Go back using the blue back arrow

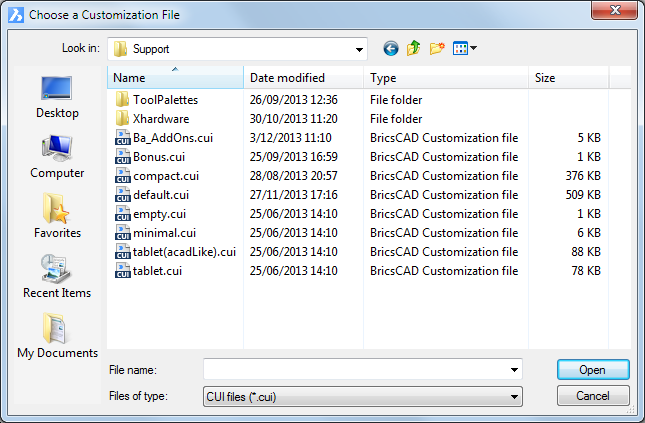click(x=391, y=49)
